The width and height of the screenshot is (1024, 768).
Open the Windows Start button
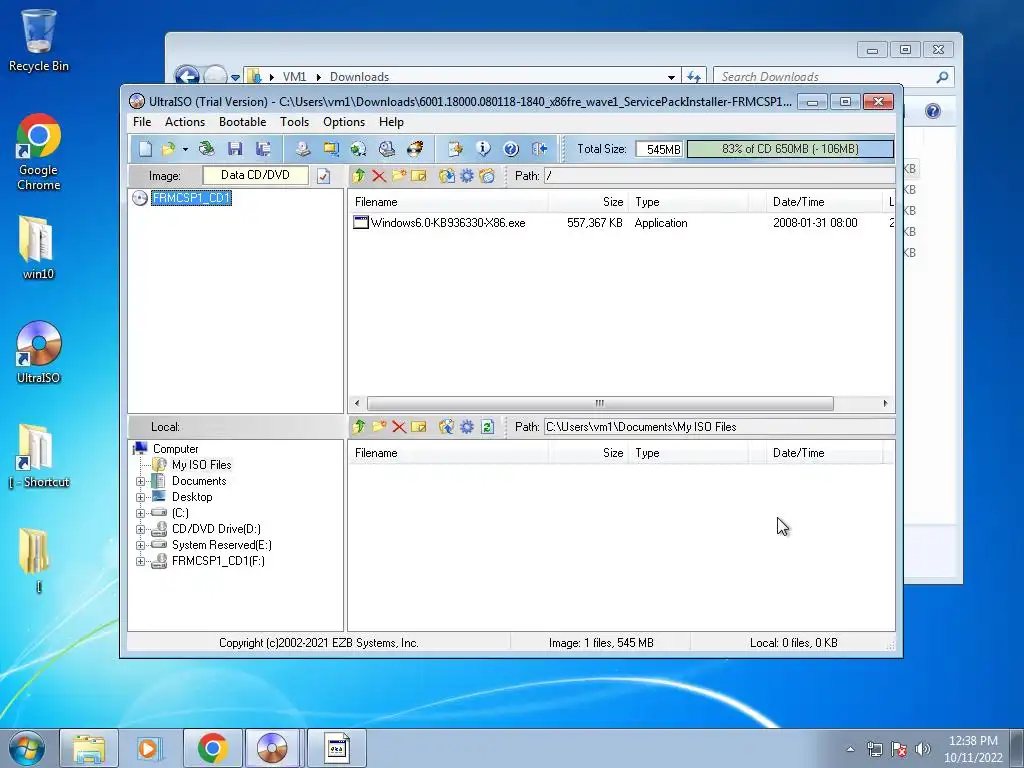click(26, 748)
